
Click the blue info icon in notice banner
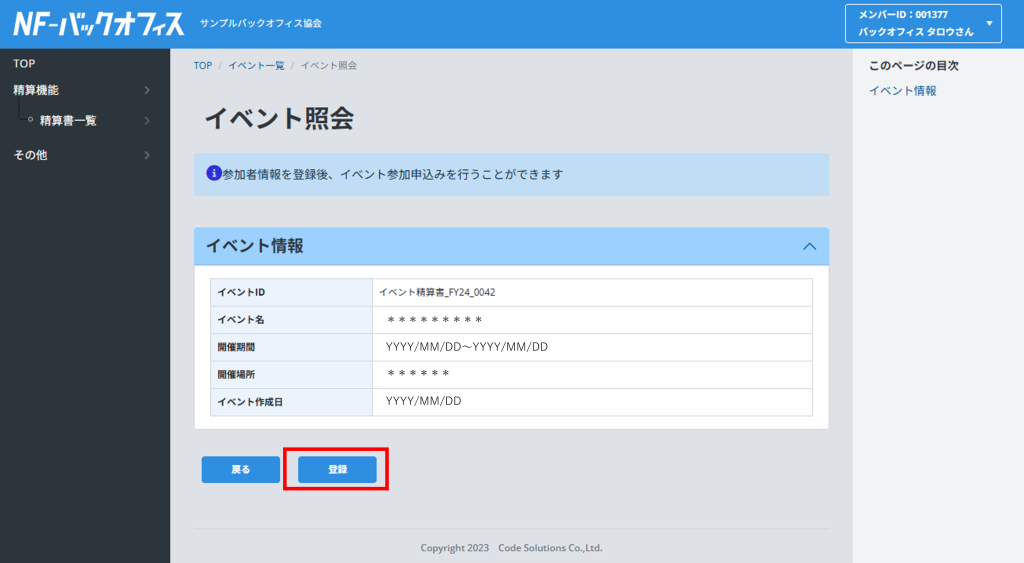tap(214, 173)
